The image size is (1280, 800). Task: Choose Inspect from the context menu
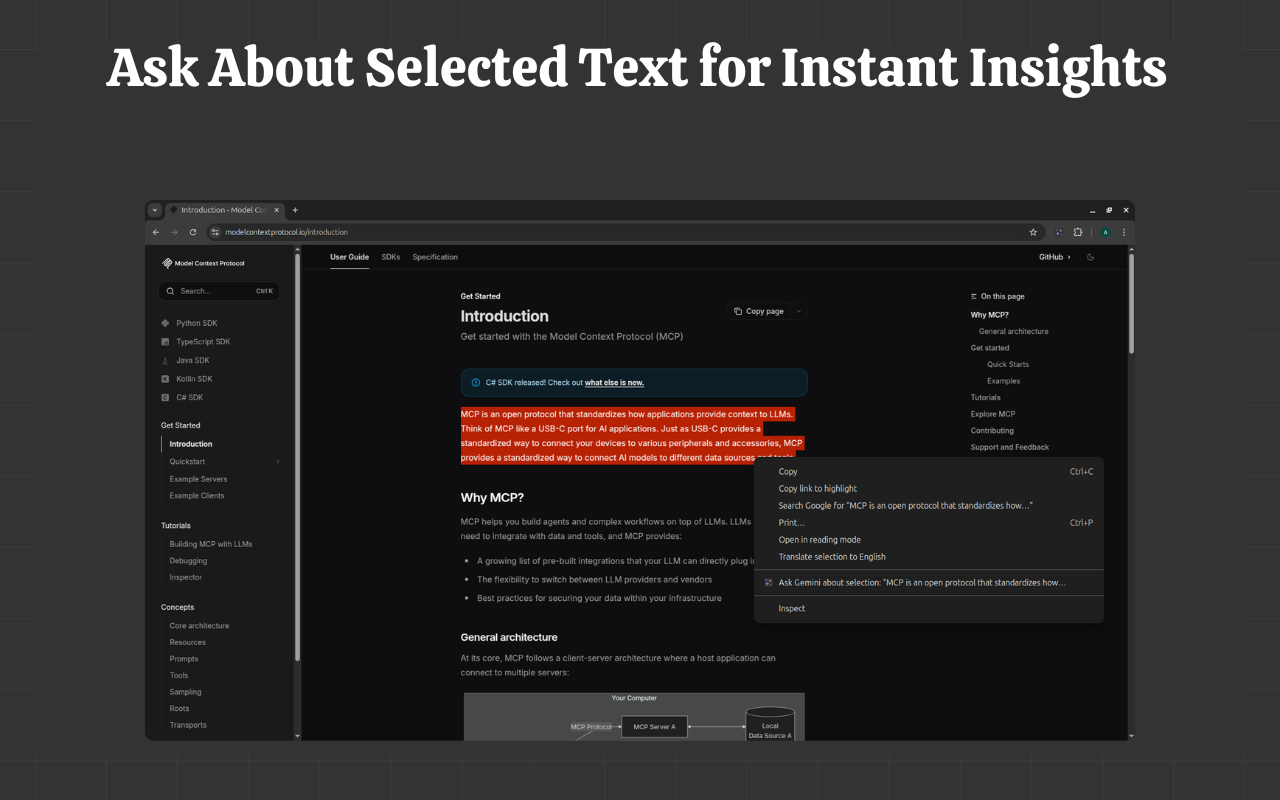(x=929, y=608)
